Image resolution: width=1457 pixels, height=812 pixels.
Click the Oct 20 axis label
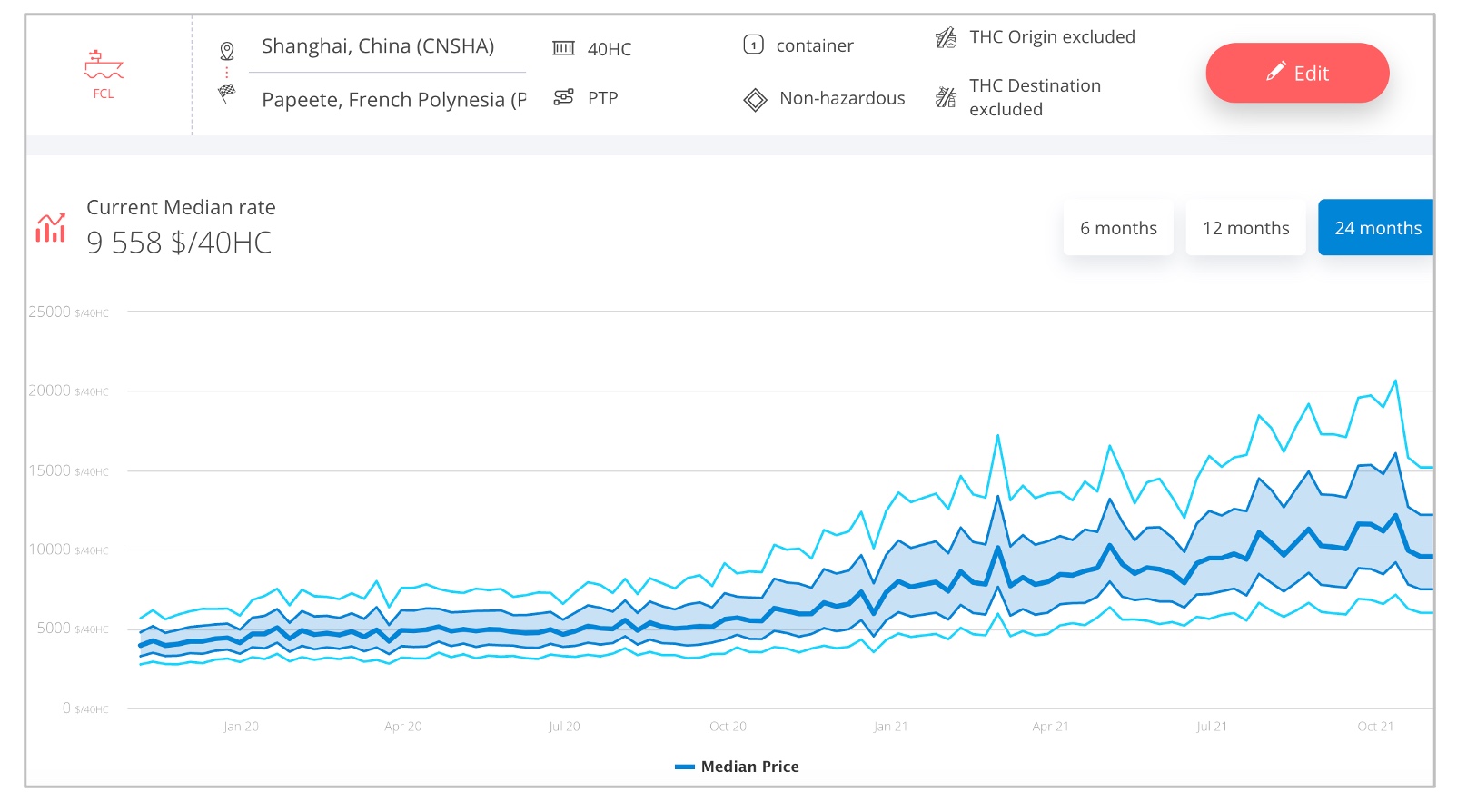tap(728, 727)
